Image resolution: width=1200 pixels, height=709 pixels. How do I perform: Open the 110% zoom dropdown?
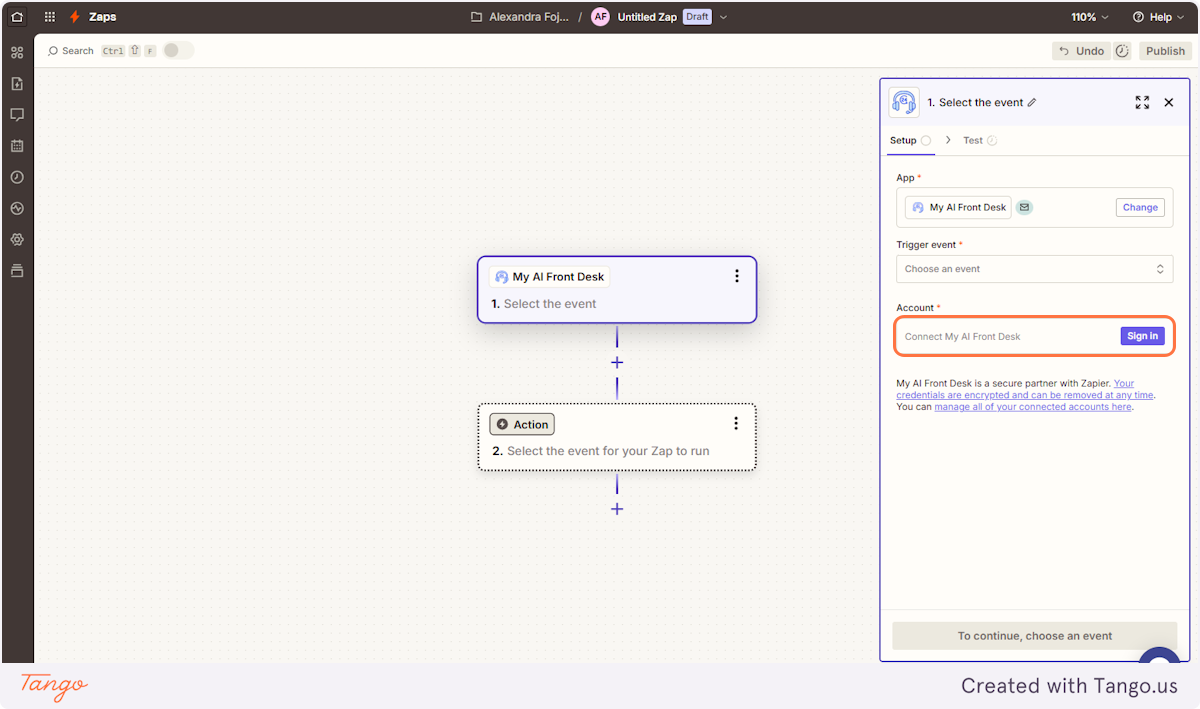1090,17
